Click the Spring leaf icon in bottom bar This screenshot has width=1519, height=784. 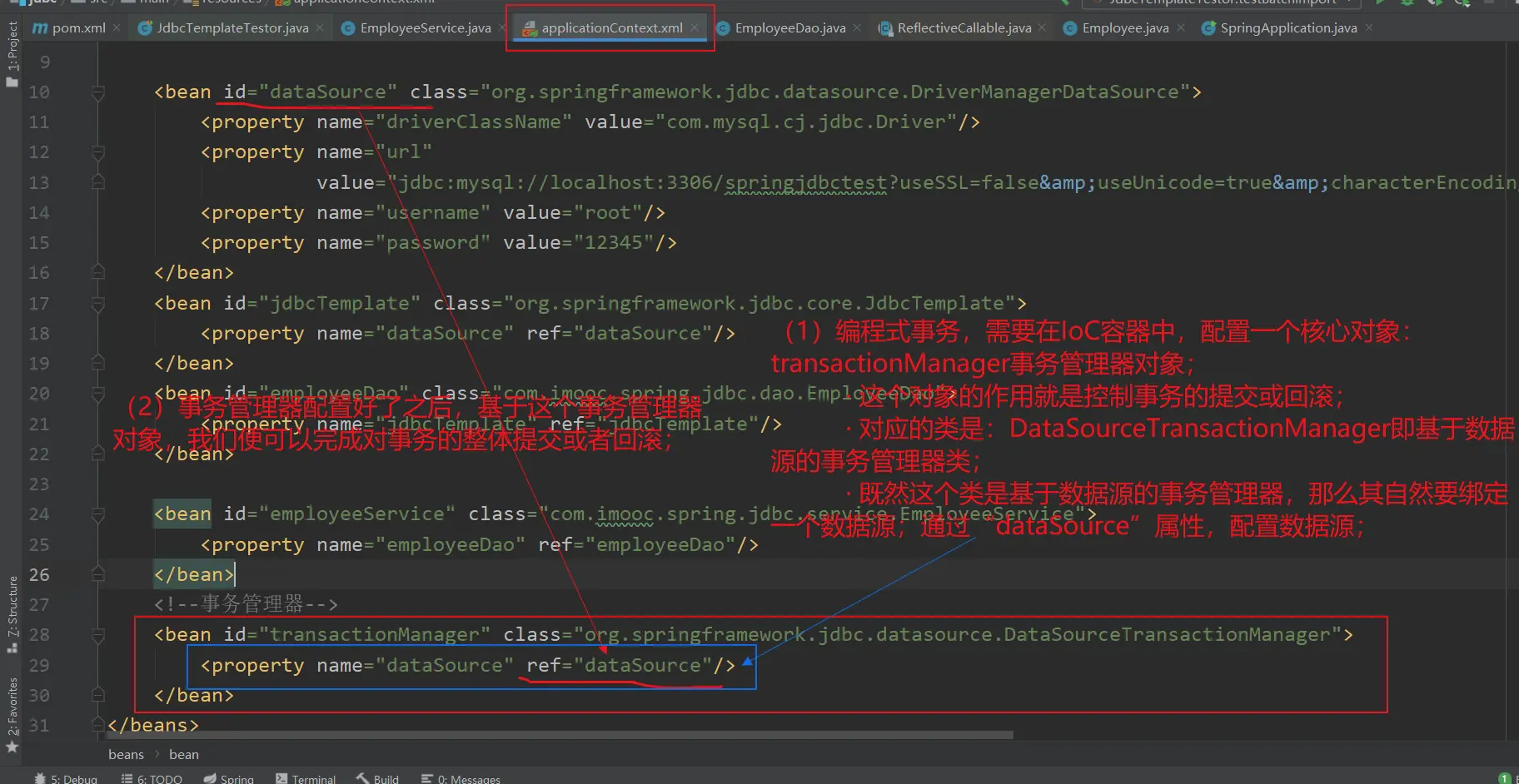pos(210,779)
